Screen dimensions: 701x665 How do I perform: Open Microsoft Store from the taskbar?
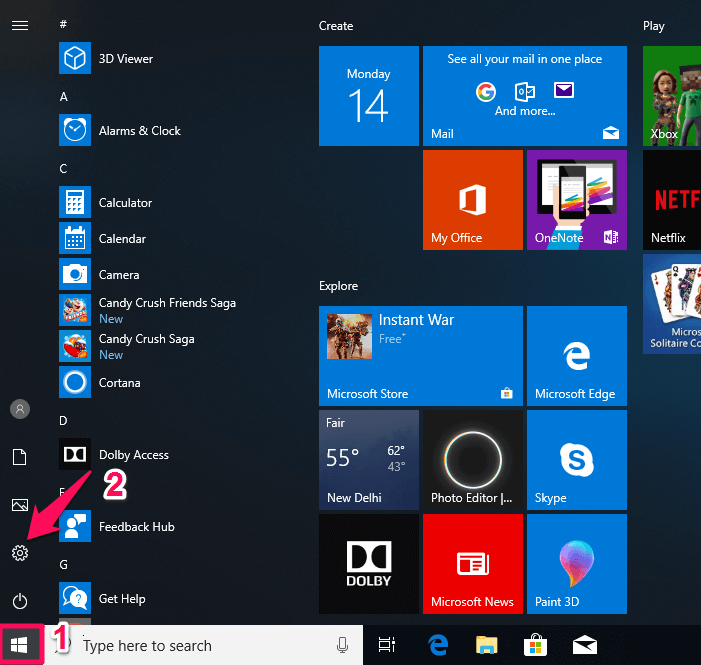coord(535,645)
